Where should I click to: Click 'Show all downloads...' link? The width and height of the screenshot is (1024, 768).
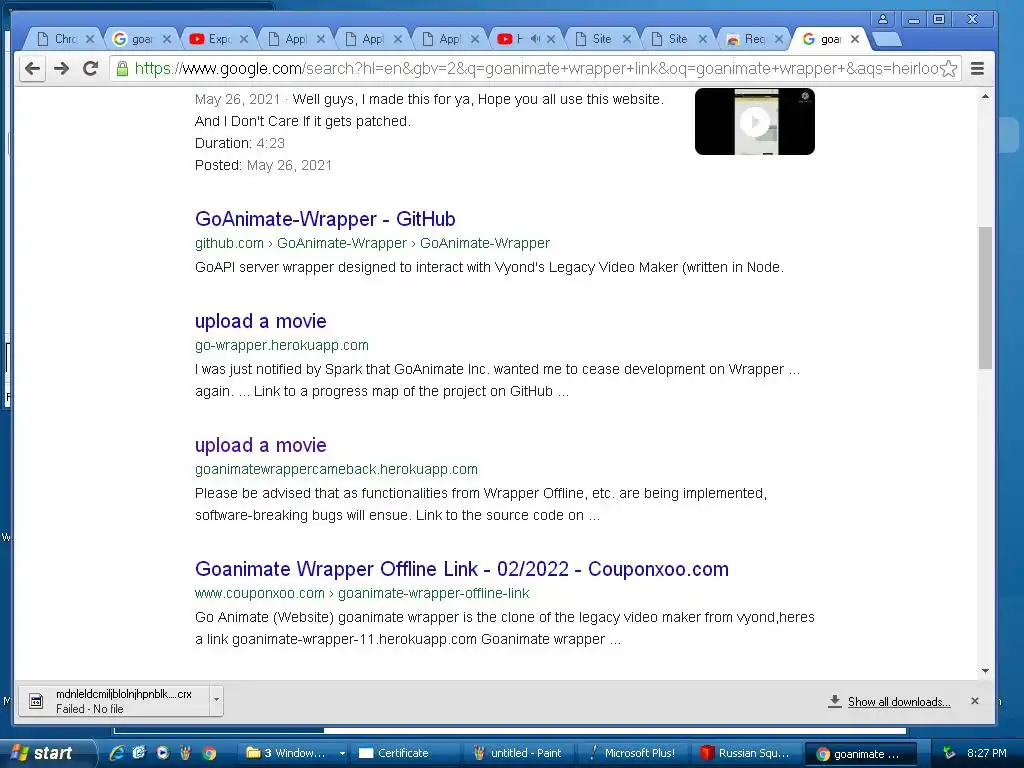tap(899, 702)
